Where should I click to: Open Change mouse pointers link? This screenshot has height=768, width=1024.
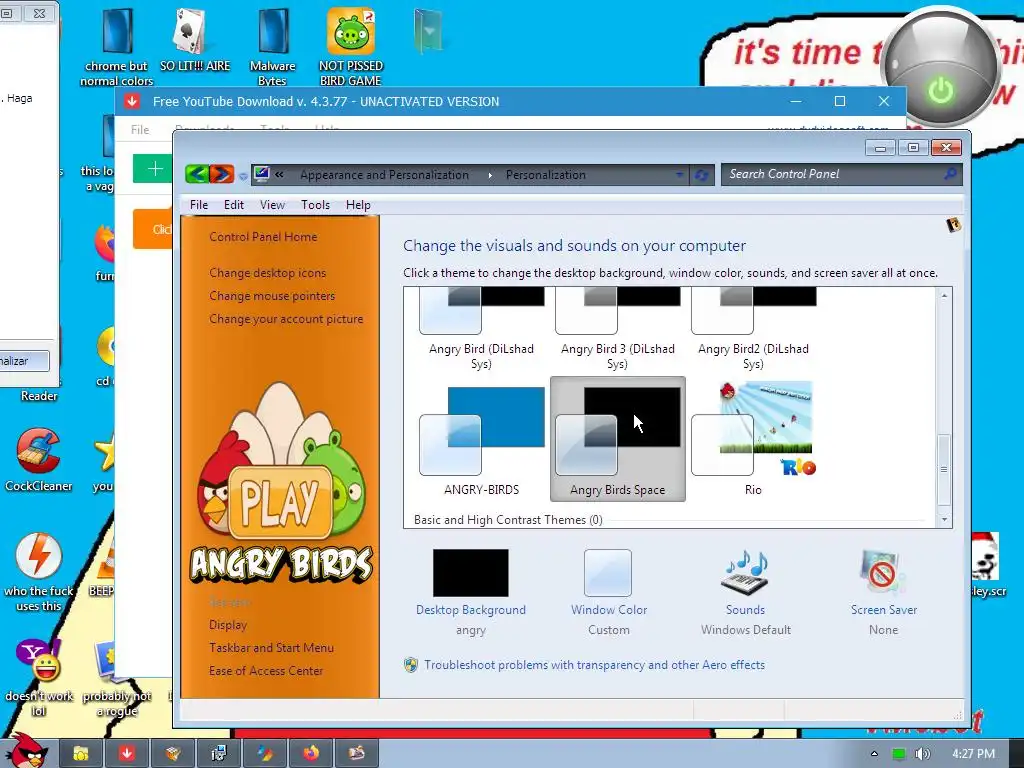coord(272,296)
